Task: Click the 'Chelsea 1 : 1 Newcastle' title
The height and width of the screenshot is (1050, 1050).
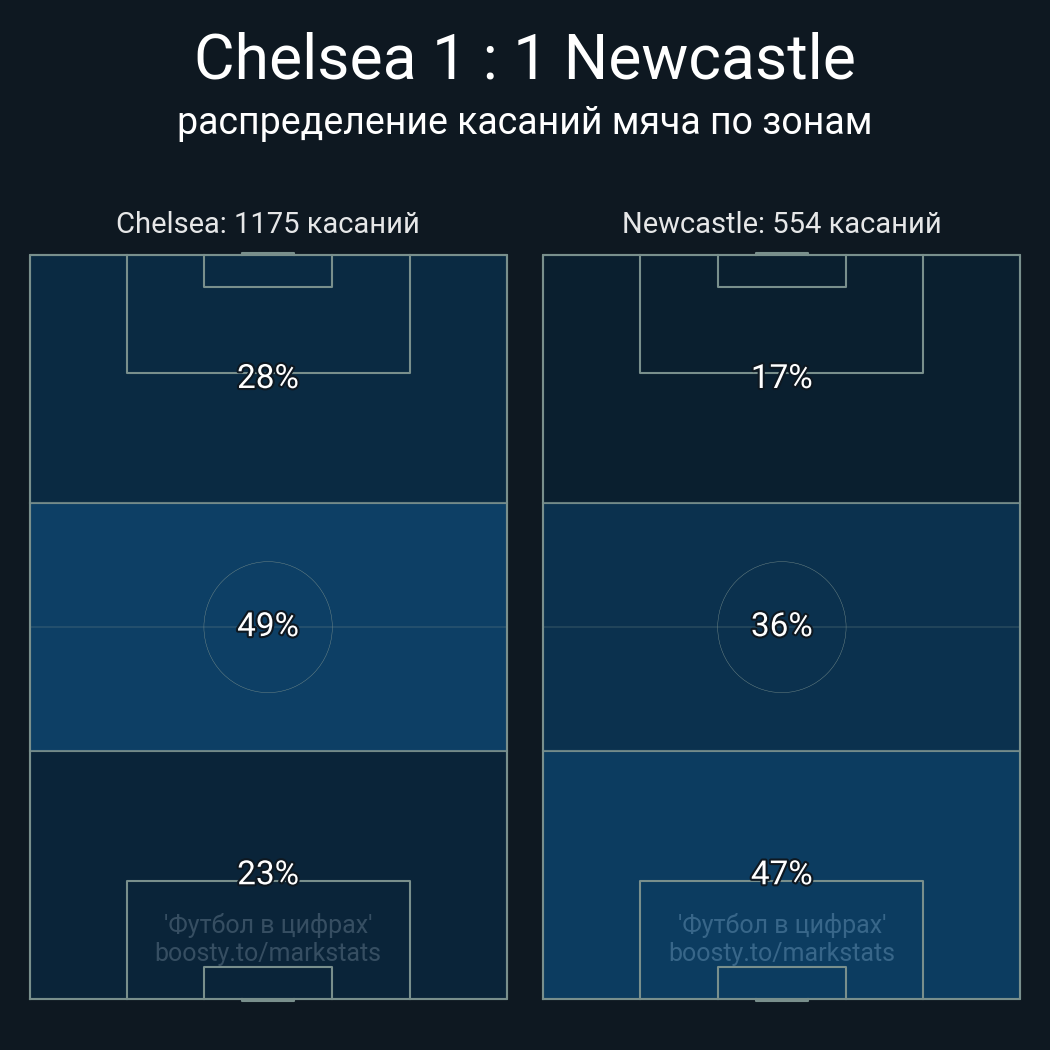Action: [x=524, y=58]
